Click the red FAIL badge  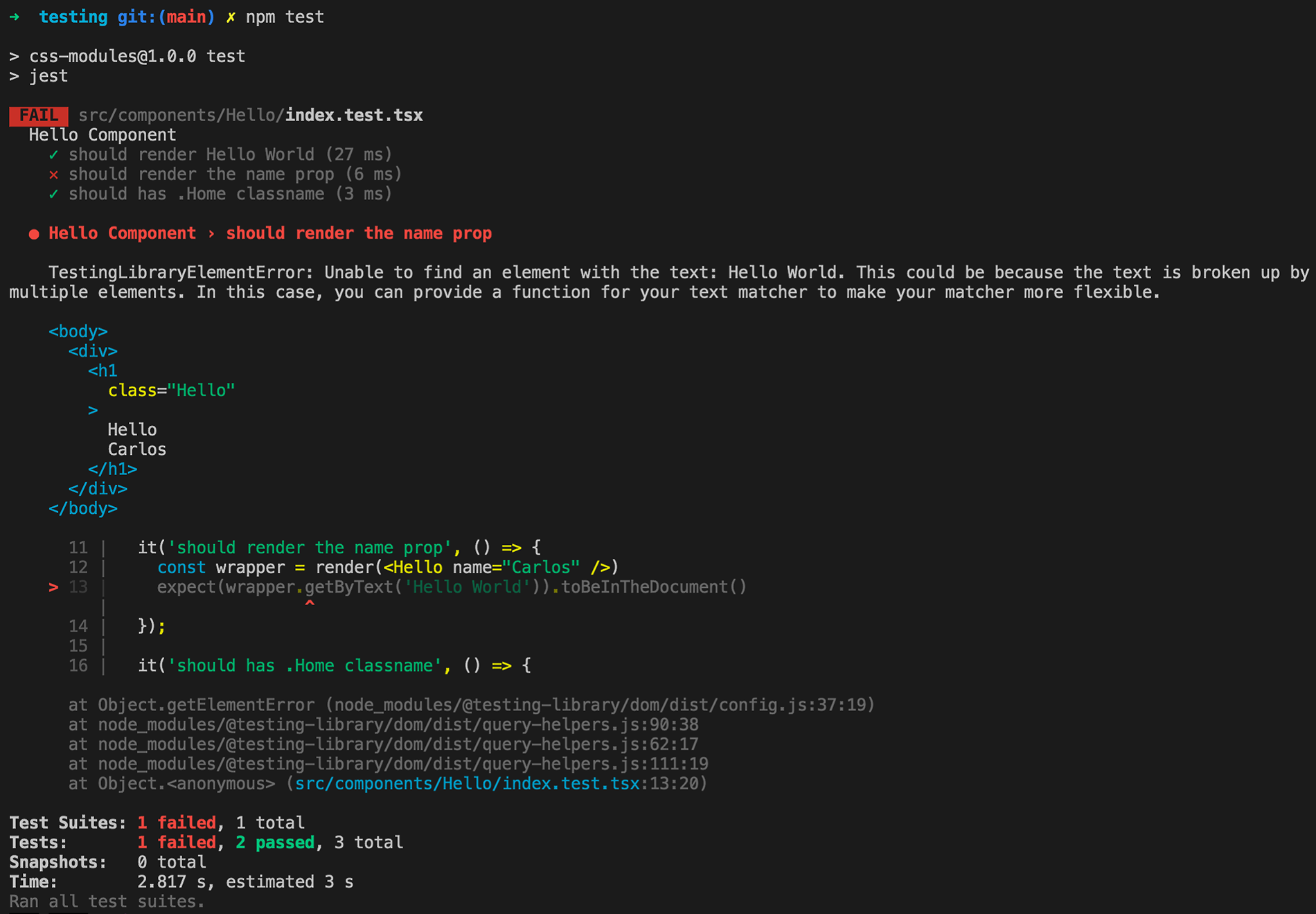tap(39, 116)
